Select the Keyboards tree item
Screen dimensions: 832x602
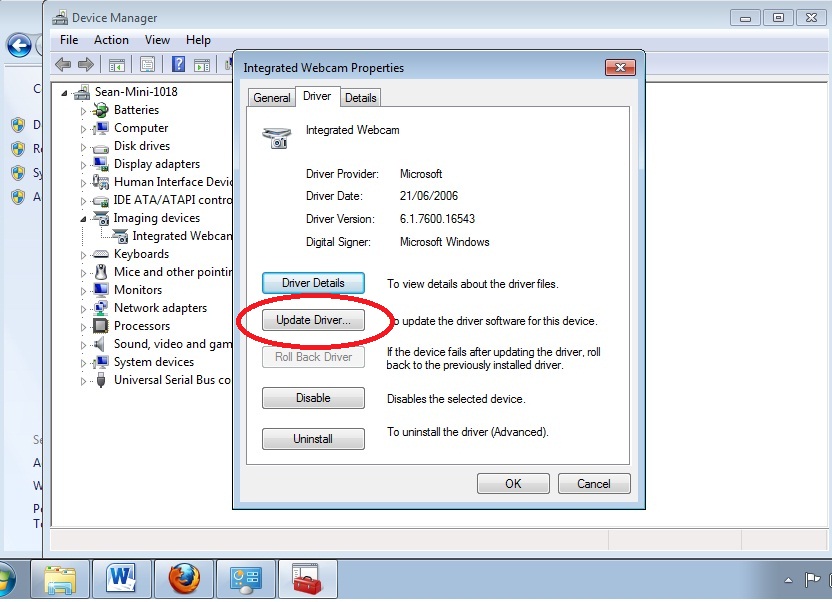tap(140, 253)
